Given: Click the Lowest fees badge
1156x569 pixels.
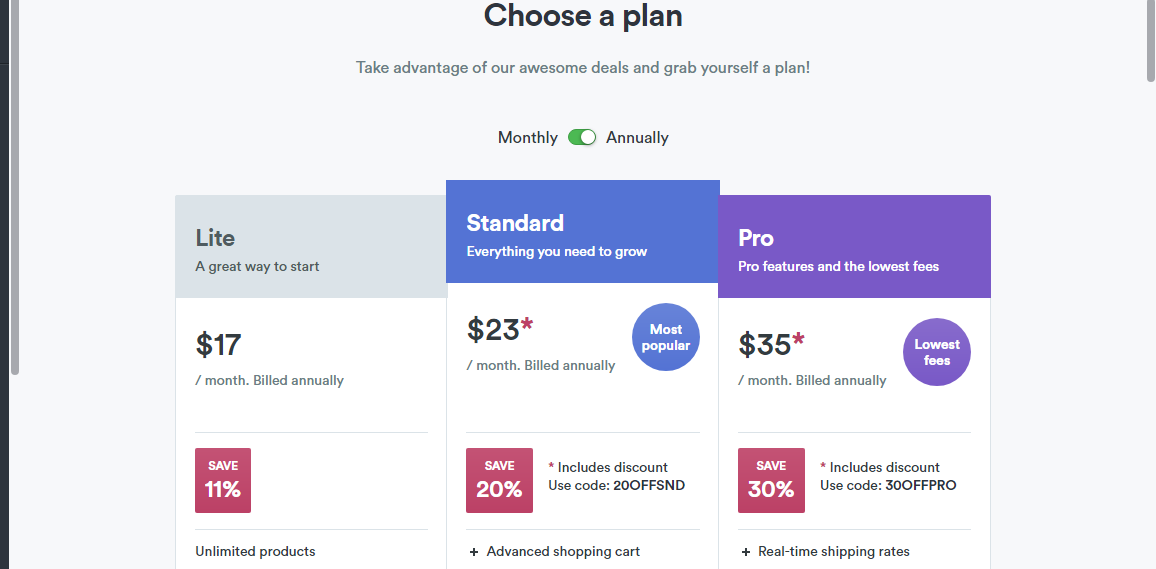Looking at the screenshot, I should (x=937, y=352).
